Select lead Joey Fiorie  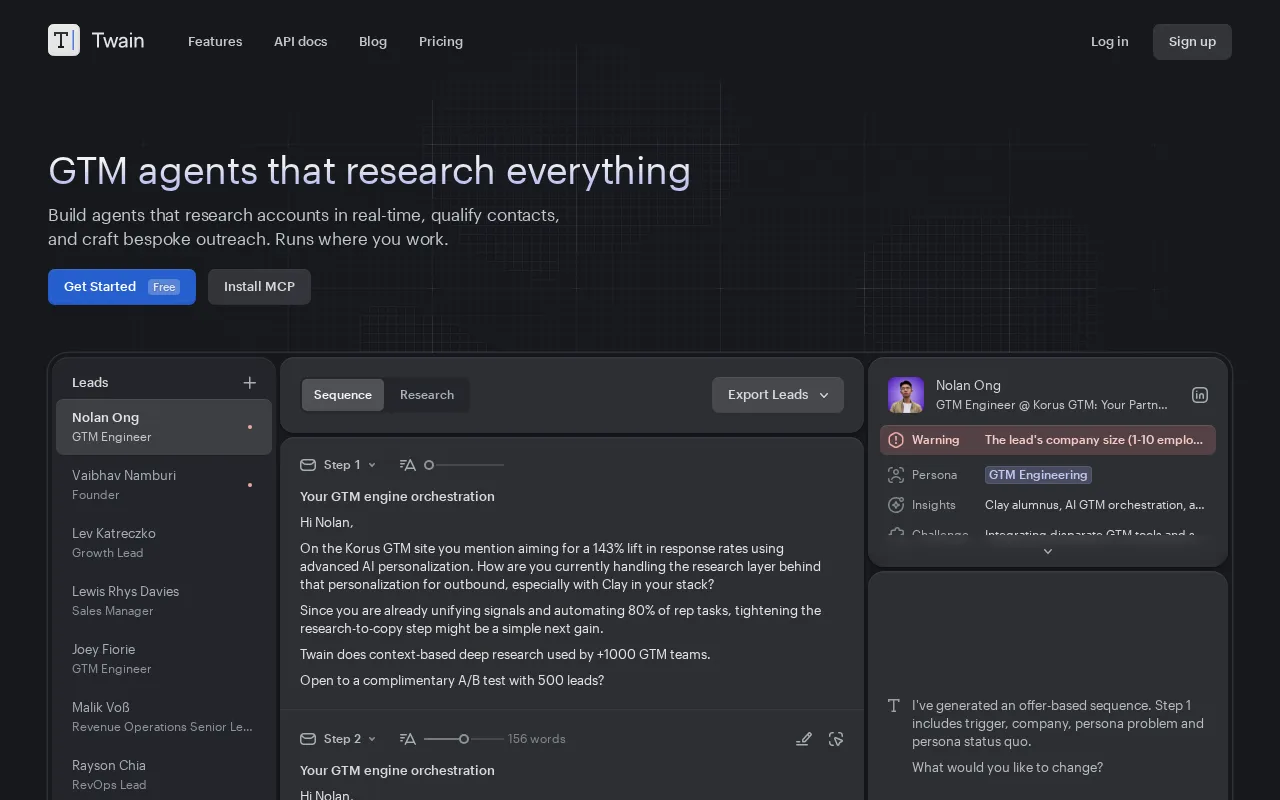coord(164,659)
